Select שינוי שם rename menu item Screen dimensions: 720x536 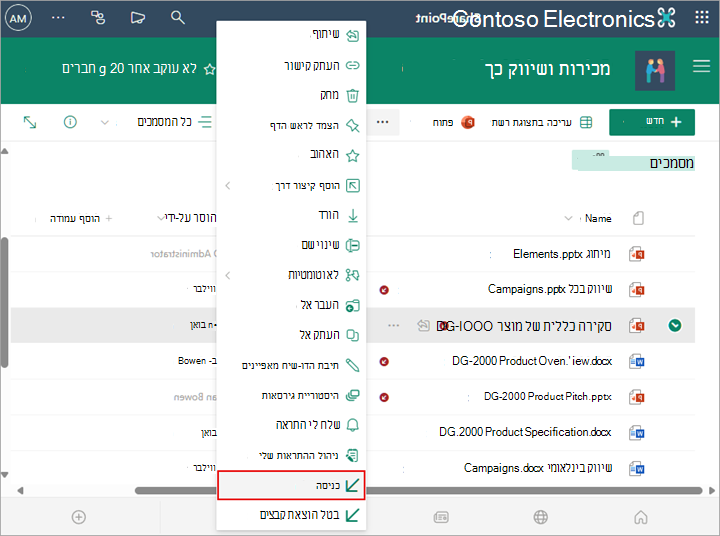291,245
